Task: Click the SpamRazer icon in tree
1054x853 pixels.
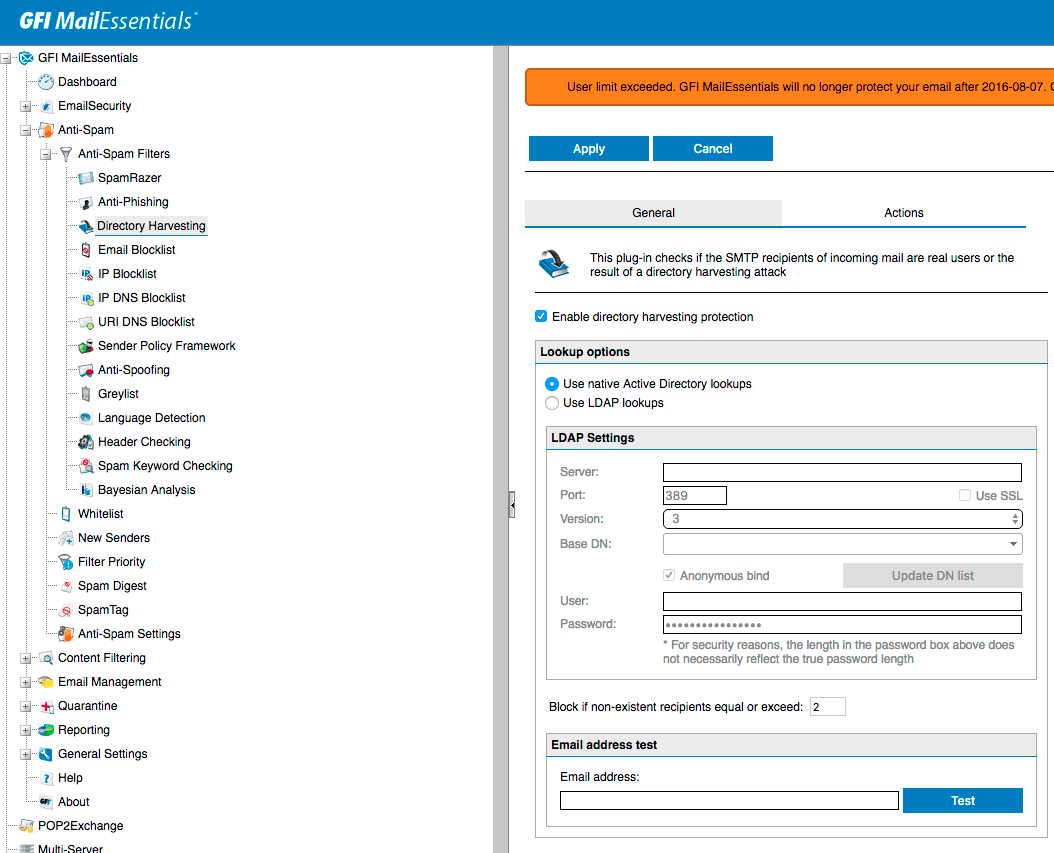Action: (86, 178)
